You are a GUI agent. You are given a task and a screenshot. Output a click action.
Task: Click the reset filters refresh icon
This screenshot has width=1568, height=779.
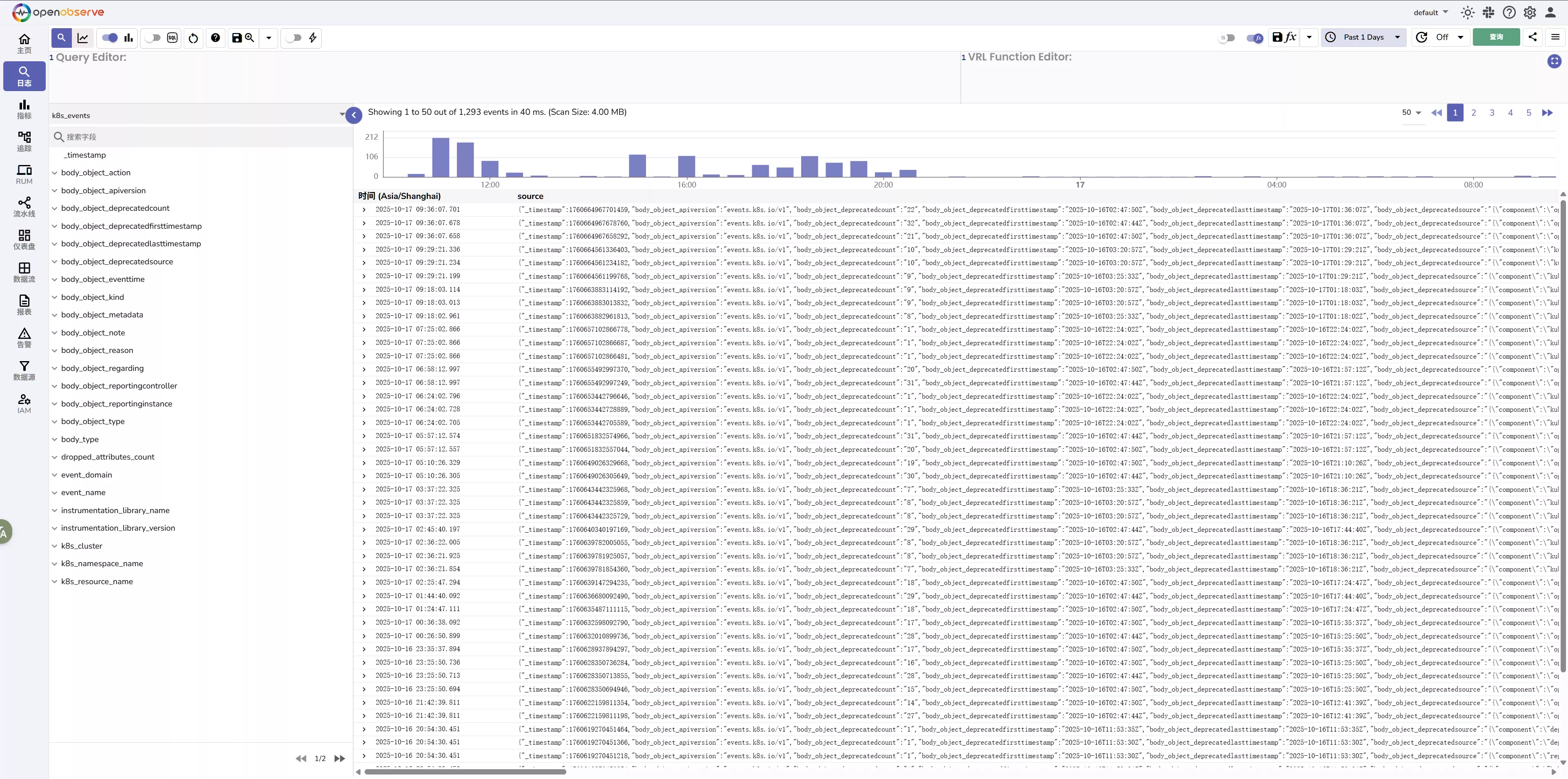point(193,38)
